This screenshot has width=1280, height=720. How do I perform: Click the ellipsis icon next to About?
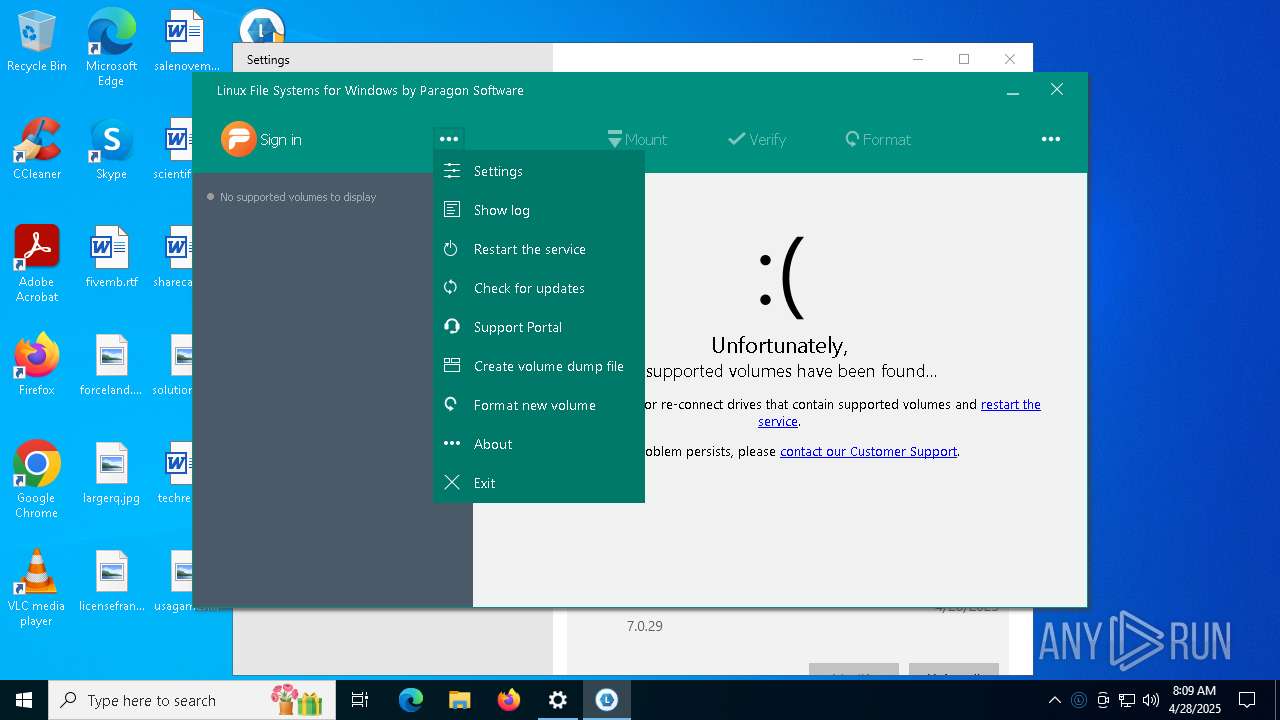(452, 444)
